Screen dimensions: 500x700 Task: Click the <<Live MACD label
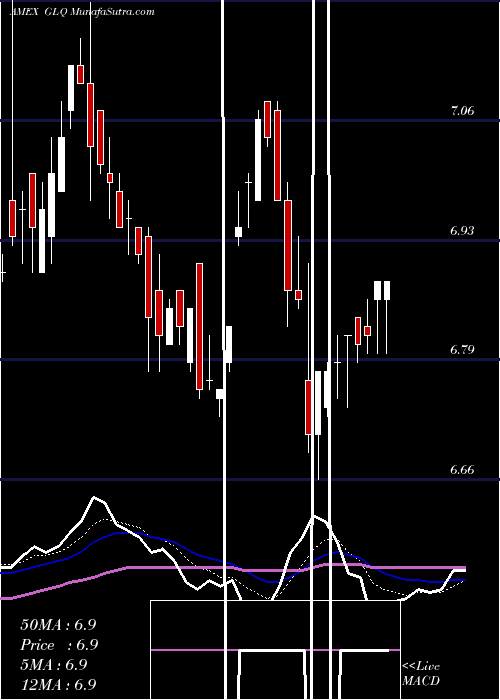pyautogui.click(x=421, y=674)
